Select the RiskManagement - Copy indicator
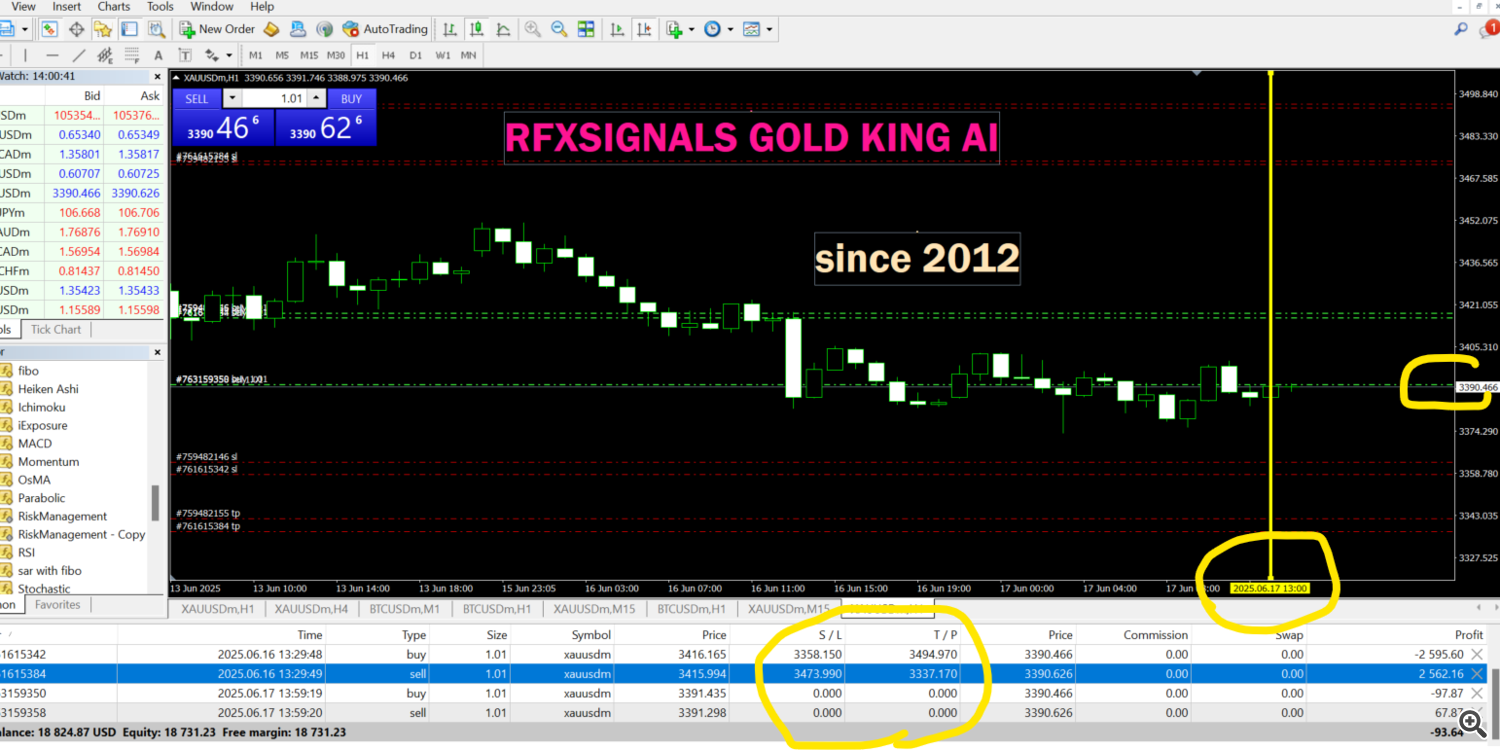The height and width of the screenshot is (750, 1500). tap(81, 534)
